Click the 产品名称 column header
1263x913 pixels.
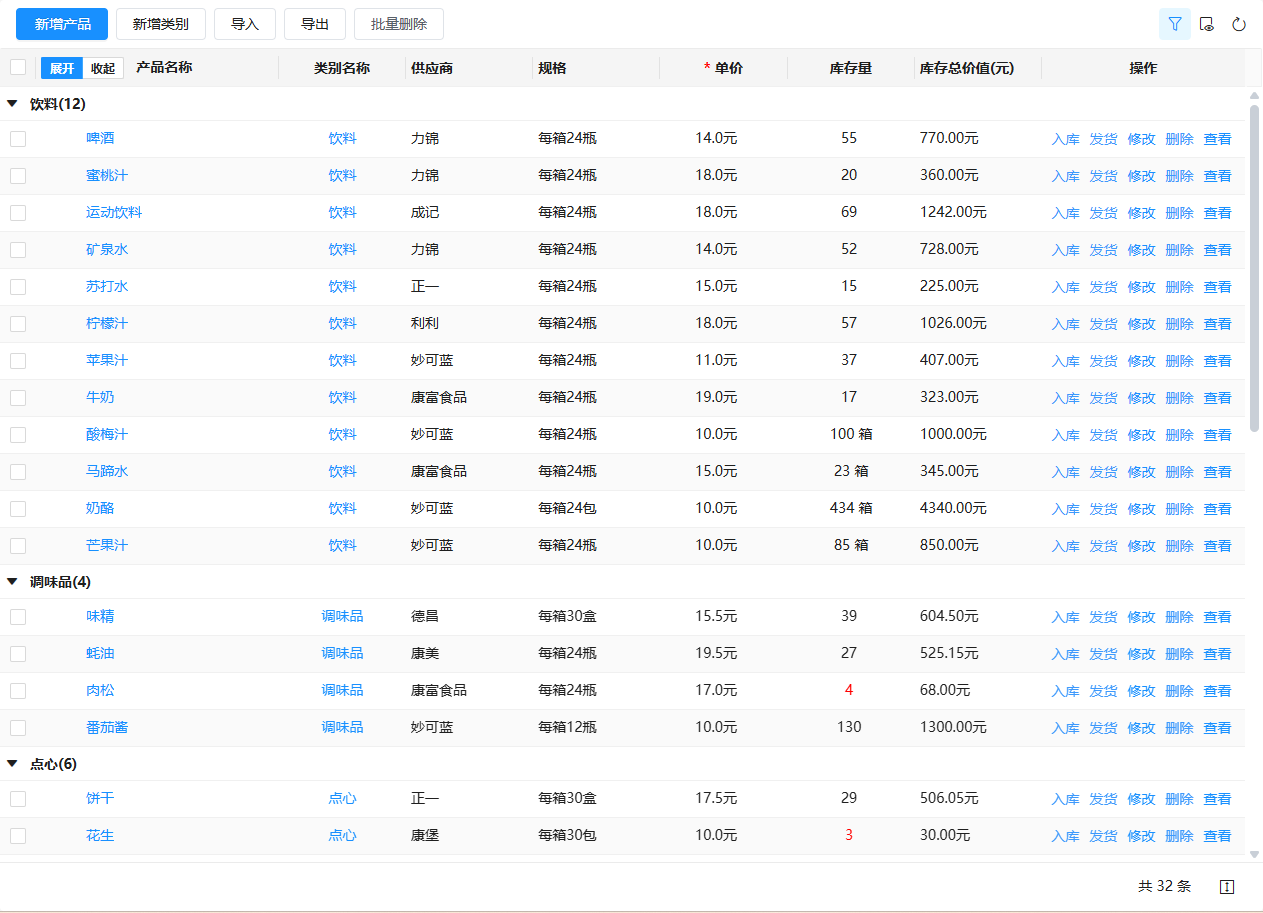pyautogui.click(x=164, y=68)
